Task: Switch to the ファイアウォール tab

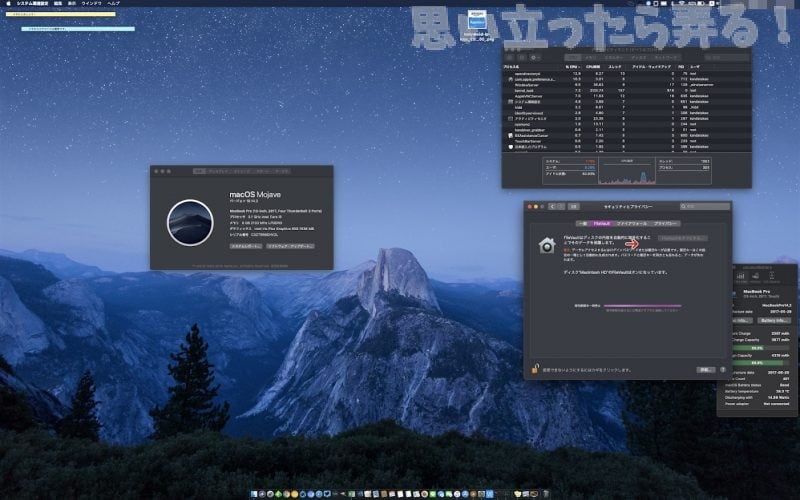Action: (x=632, y=223)
